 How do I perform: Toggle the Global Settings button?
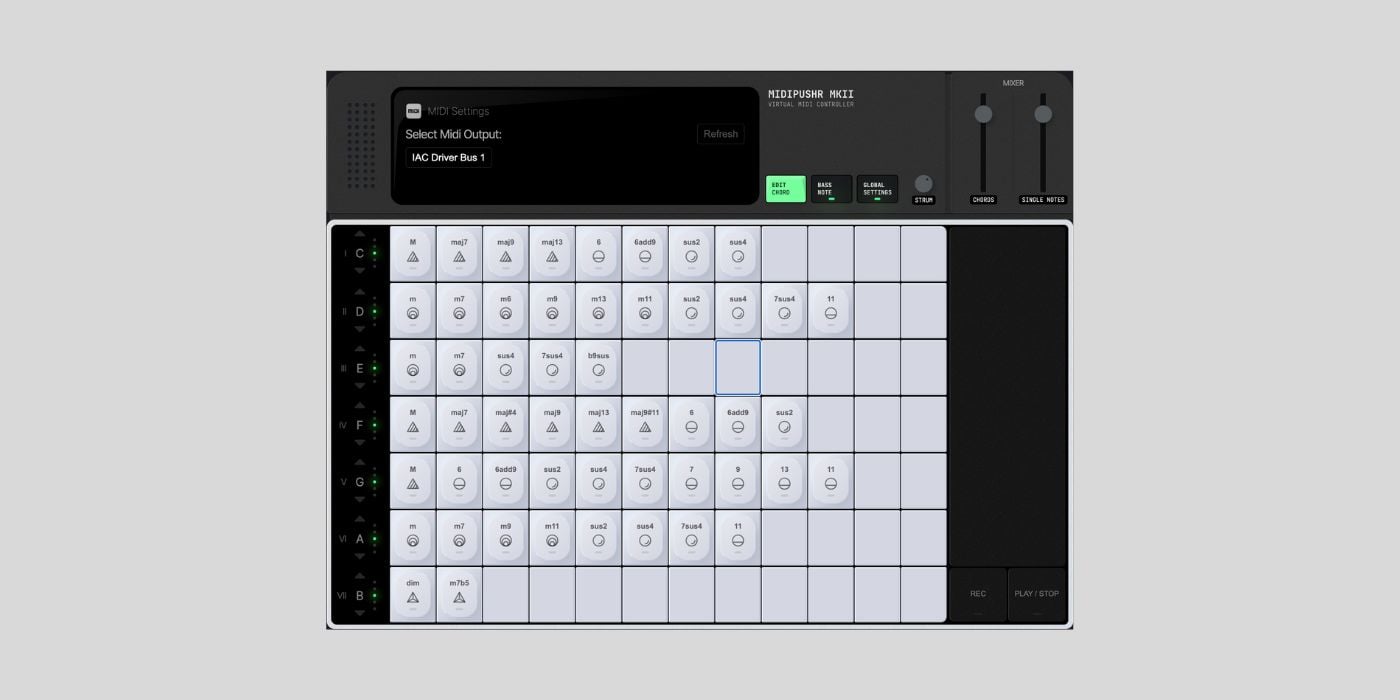coord(877,189)
